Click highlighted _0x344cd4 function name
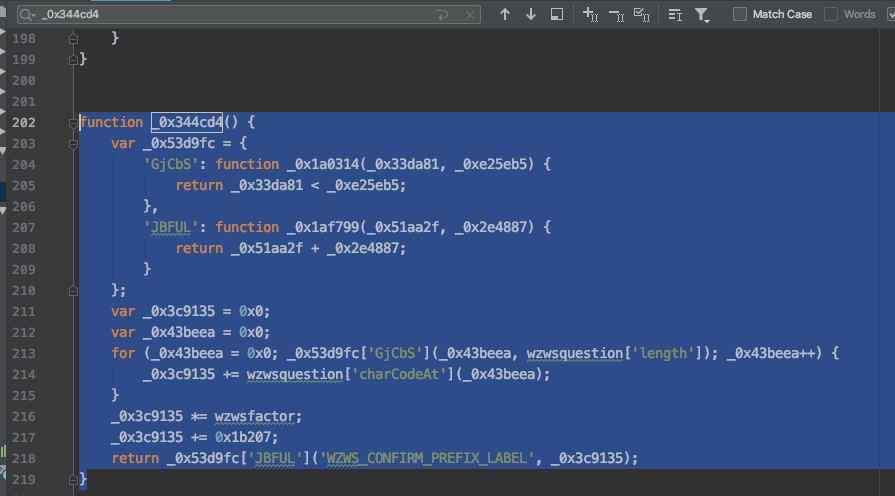895x496 pixels. click(187, 122)
